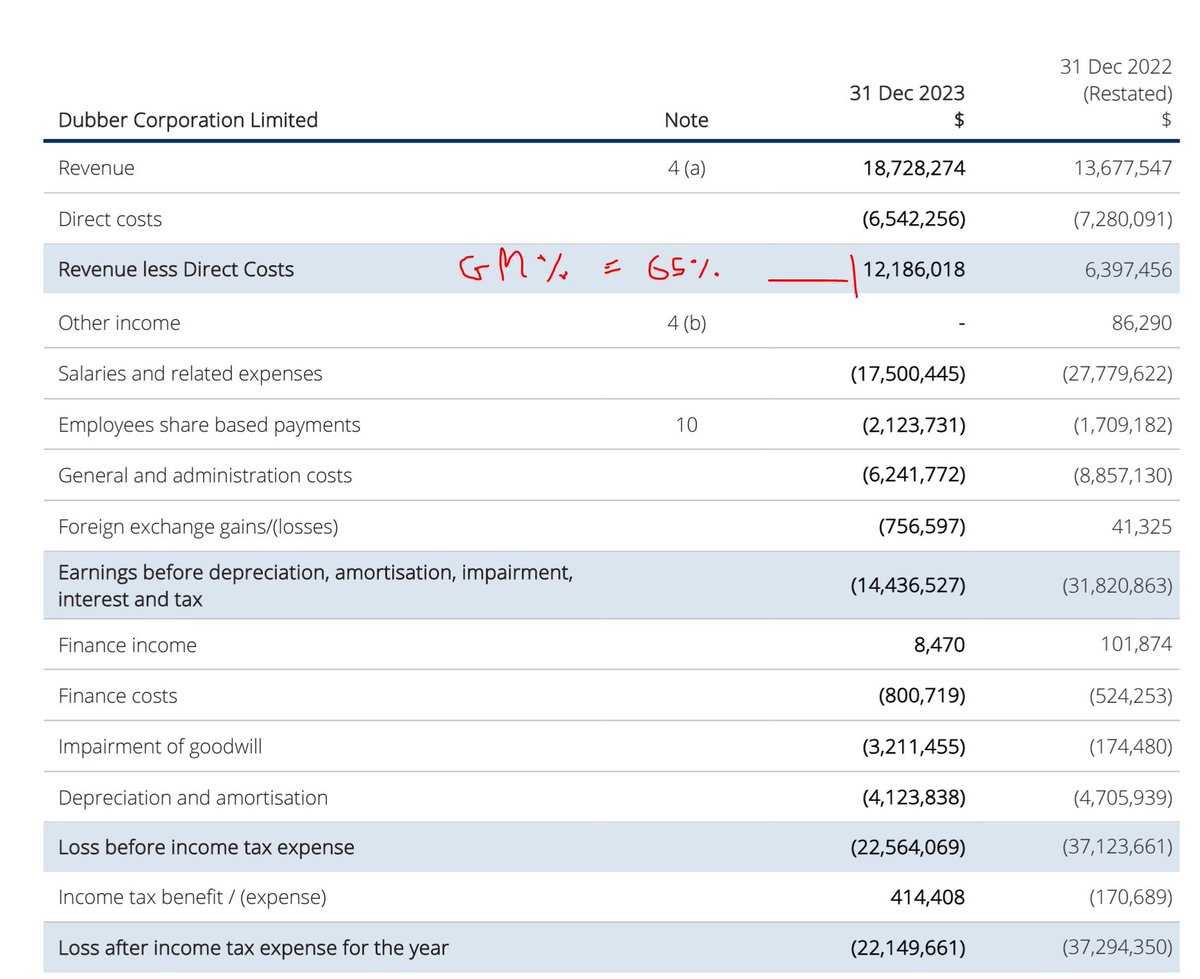Select impairment value (3,211,455)
1200x979 pixels.
[x=913, y=746]
